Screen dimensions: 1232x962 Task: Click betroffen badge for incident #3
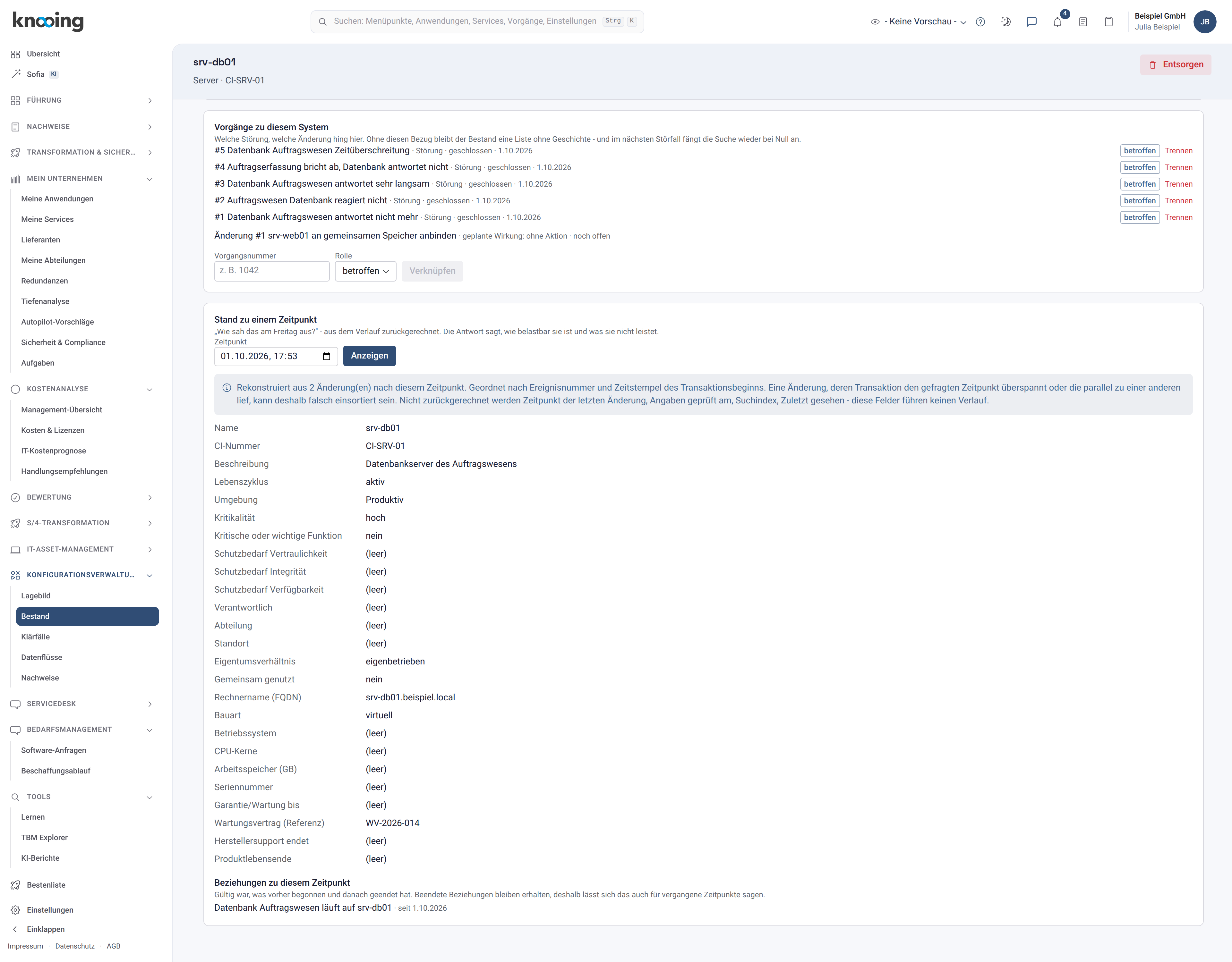click(1140, 184)
